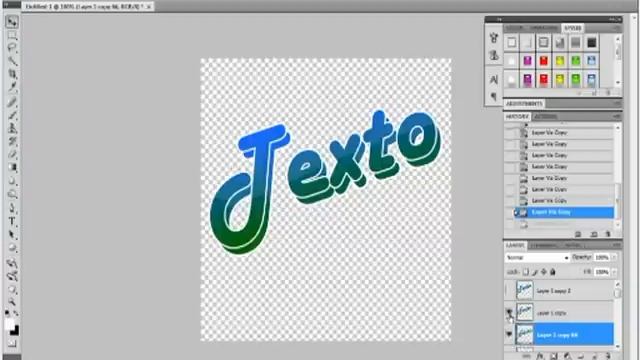Click the Layers Fill value field

[602, 272]
